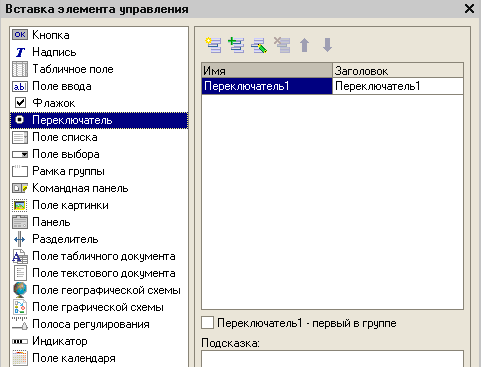
Task: Edit current item with pencil icon
Action: (x=259, y=45)
